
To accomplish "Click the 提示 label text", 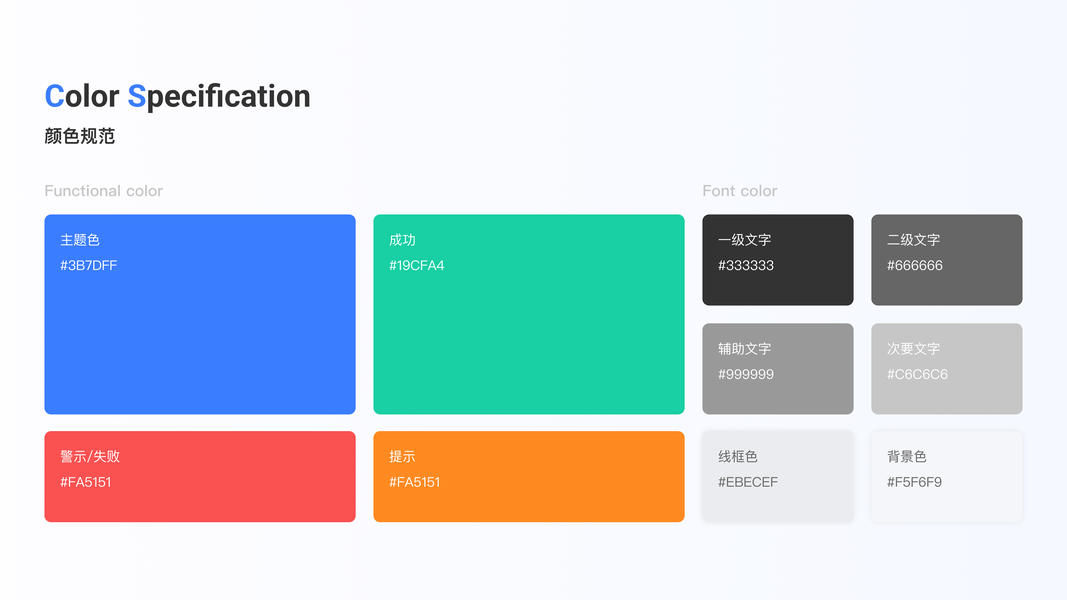I will (402, 456).
